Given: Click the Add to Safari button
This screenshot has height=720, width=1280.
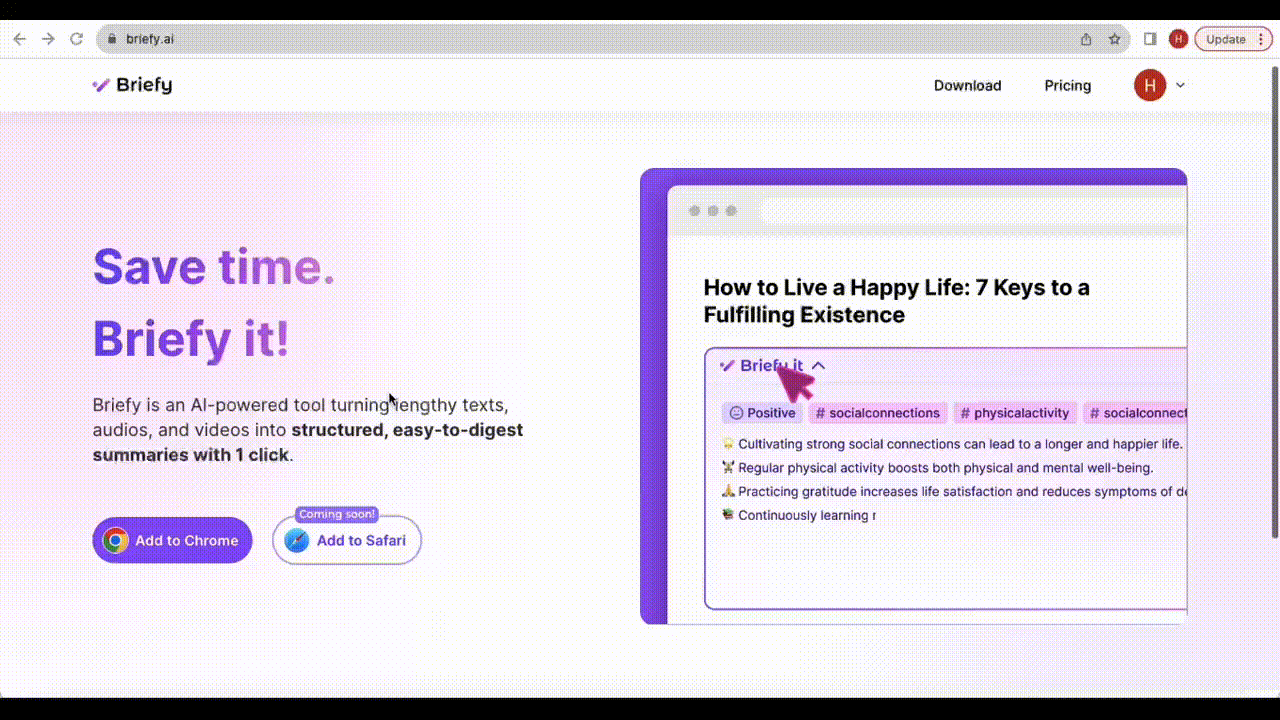Looking at the screenshot, I should [347, 540].
